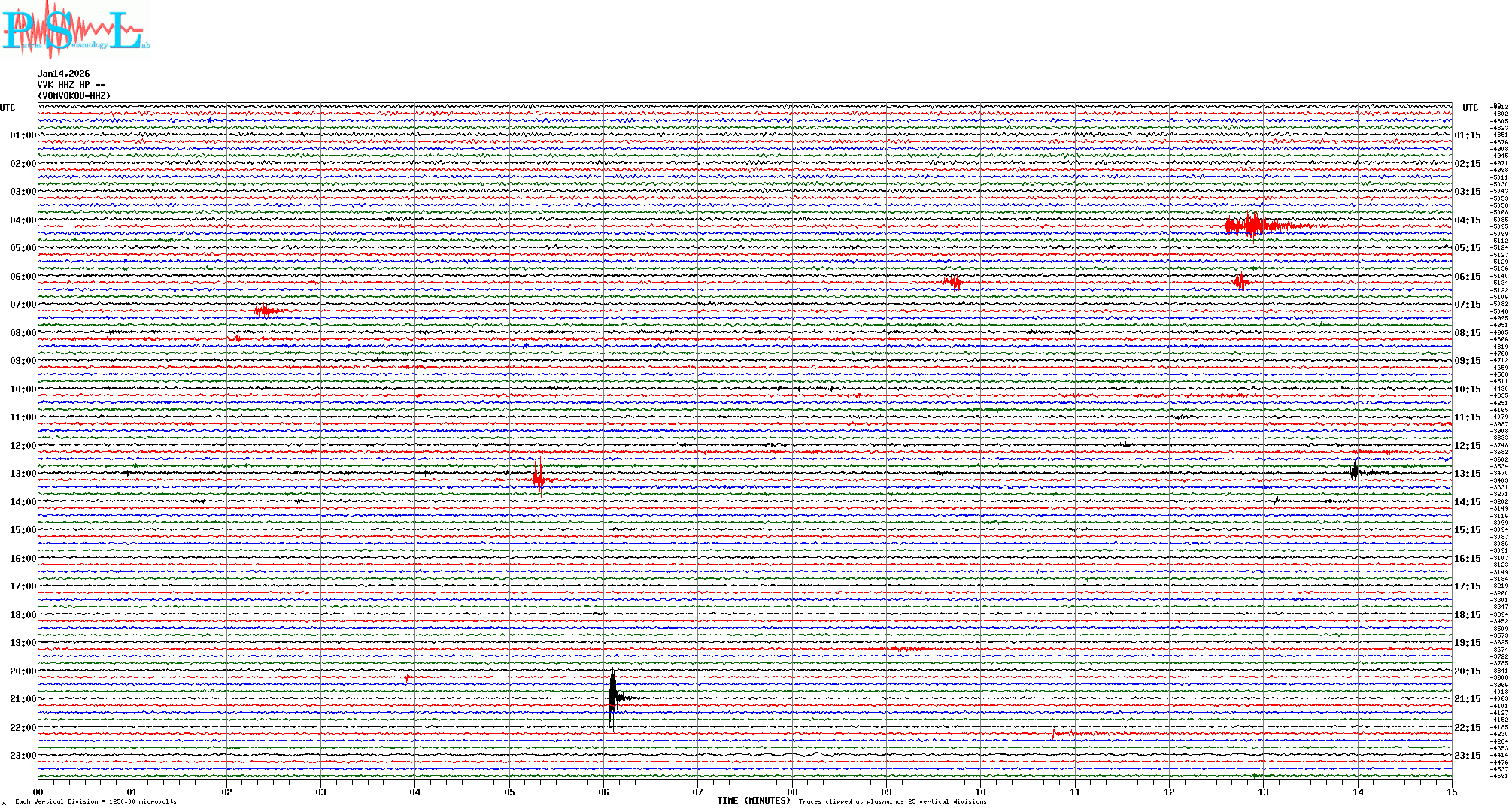Click the 20:15 right axis time label

point(1467,671)
